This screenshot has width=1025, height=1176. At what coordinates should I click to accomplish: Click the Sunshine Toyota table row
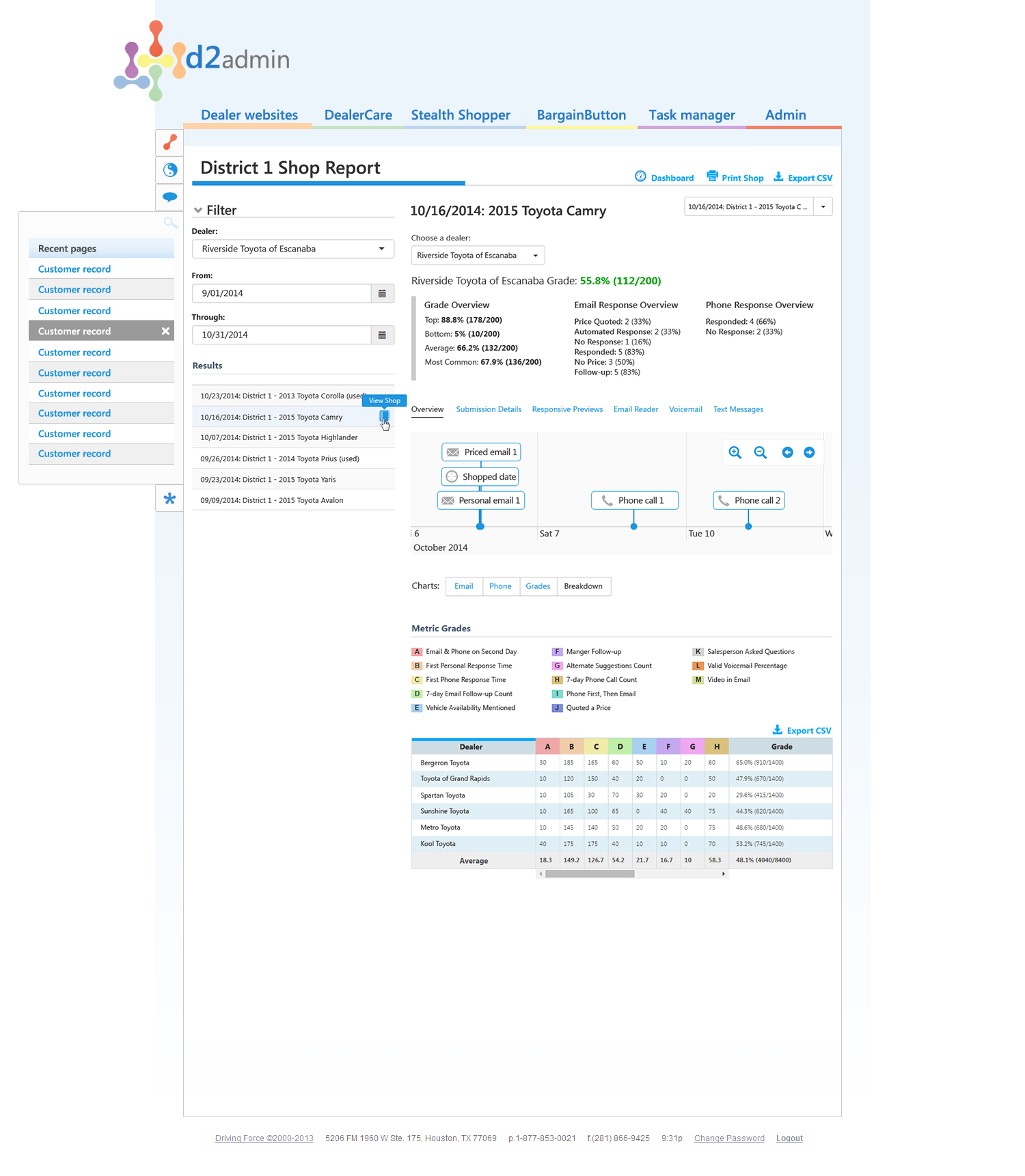pos(622,811)
